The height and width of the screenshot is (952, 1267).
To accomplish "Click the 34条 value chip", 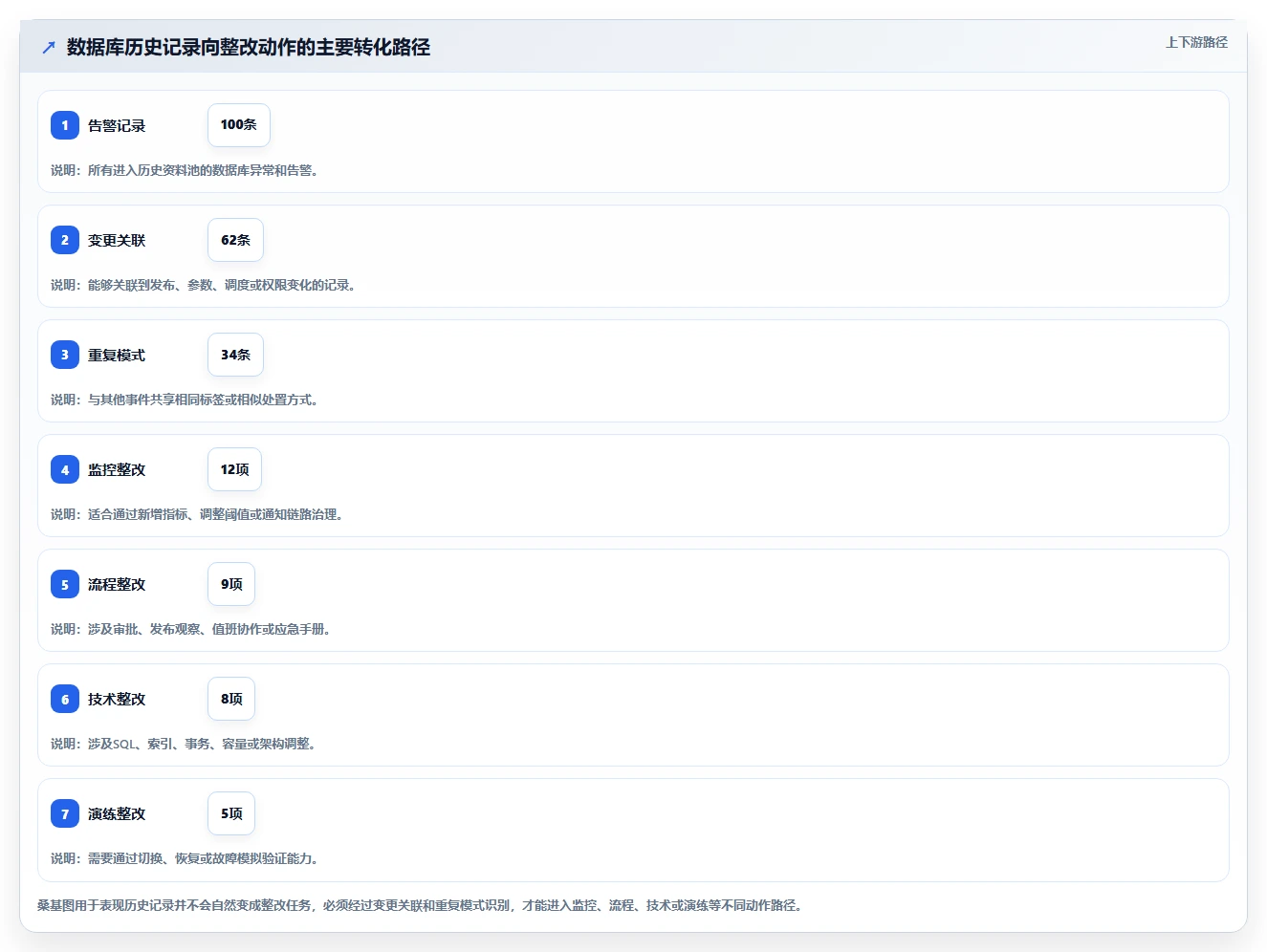I will pos(235,355).
